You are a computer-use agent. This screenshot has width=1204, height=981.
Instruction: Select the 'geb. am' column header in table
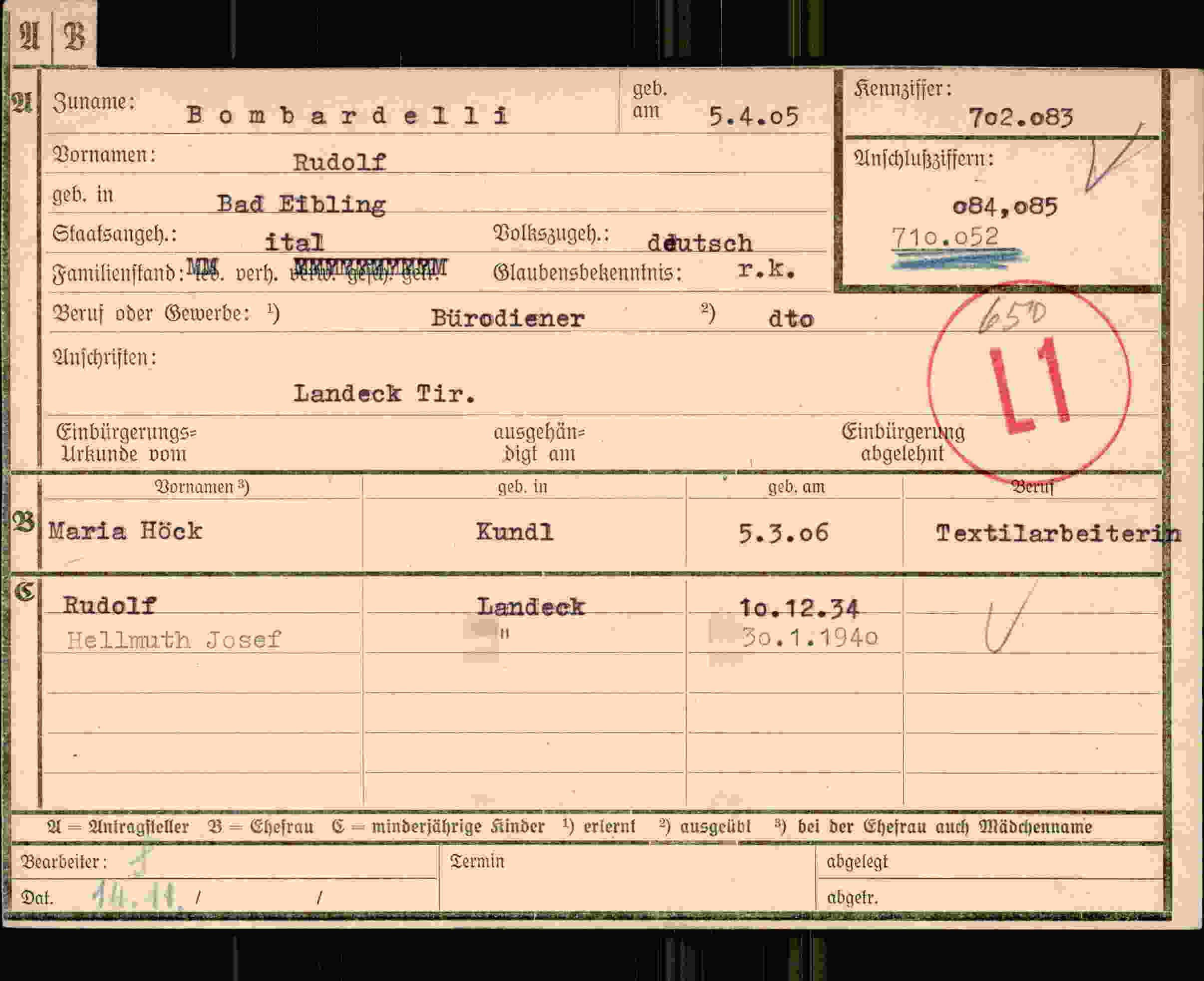[796, 487]
